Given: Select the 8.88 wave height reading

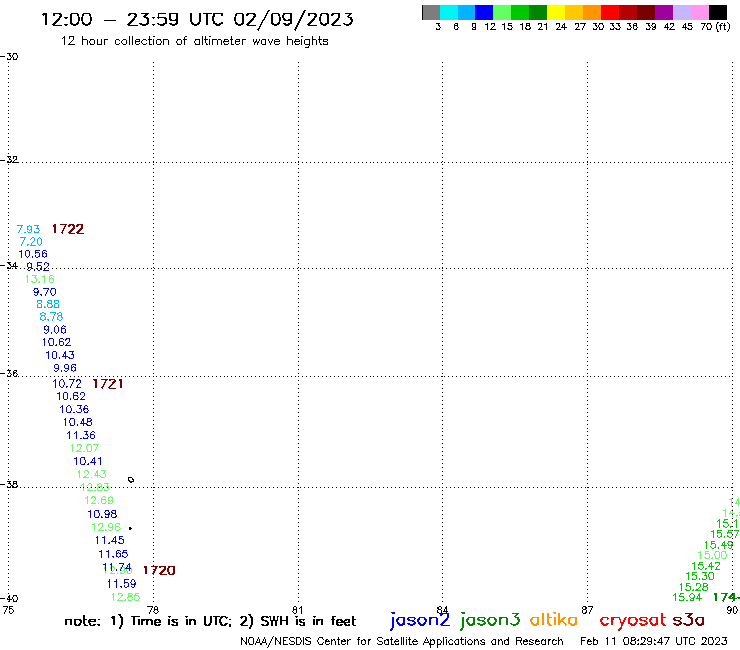Looking at the screenshot, I should [x=48, y=304].
